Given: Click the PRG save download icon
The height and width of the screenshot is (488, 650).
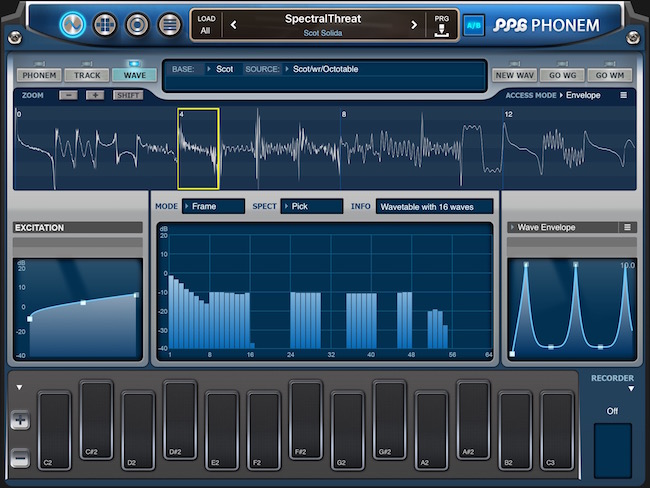Looking at the screenshot, I should point(442,25).
